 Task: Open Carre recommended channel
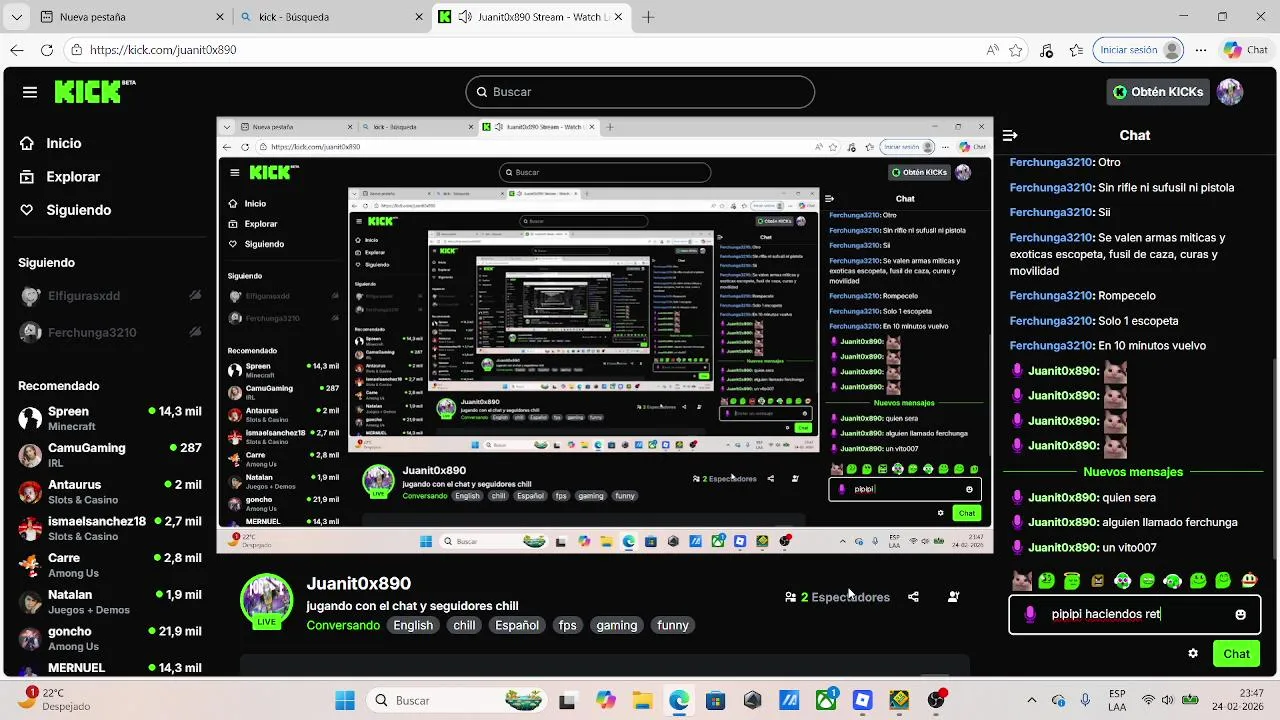tap(110, 565)
